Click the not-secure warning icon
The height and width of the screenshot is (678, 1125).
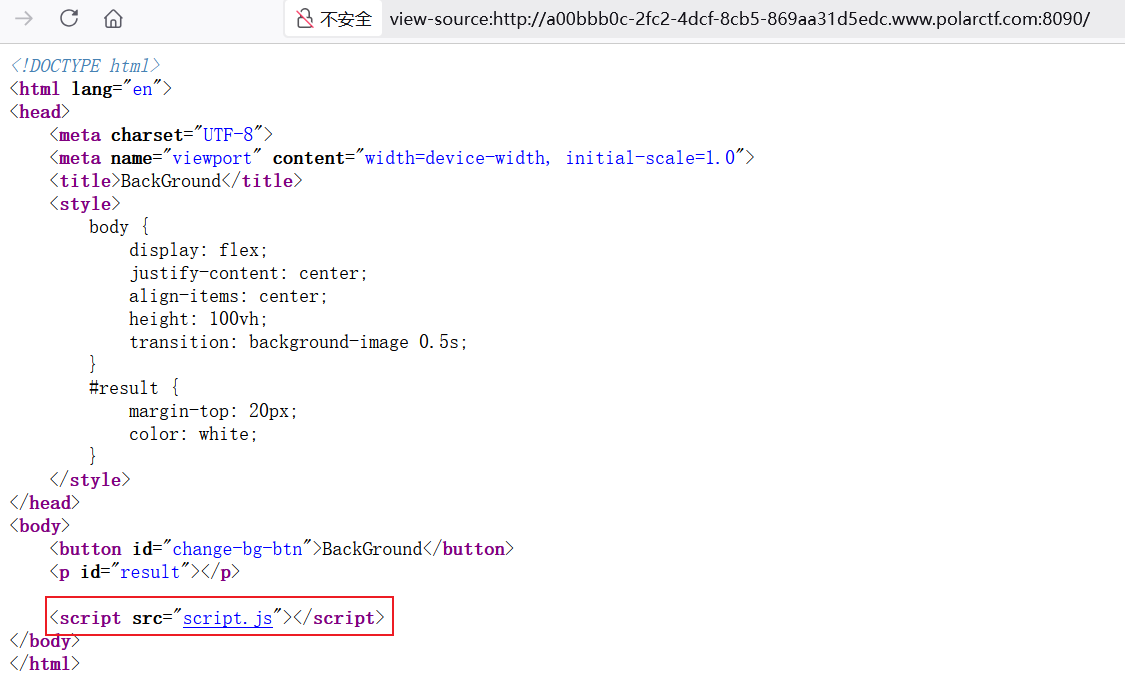coord(304,19)
